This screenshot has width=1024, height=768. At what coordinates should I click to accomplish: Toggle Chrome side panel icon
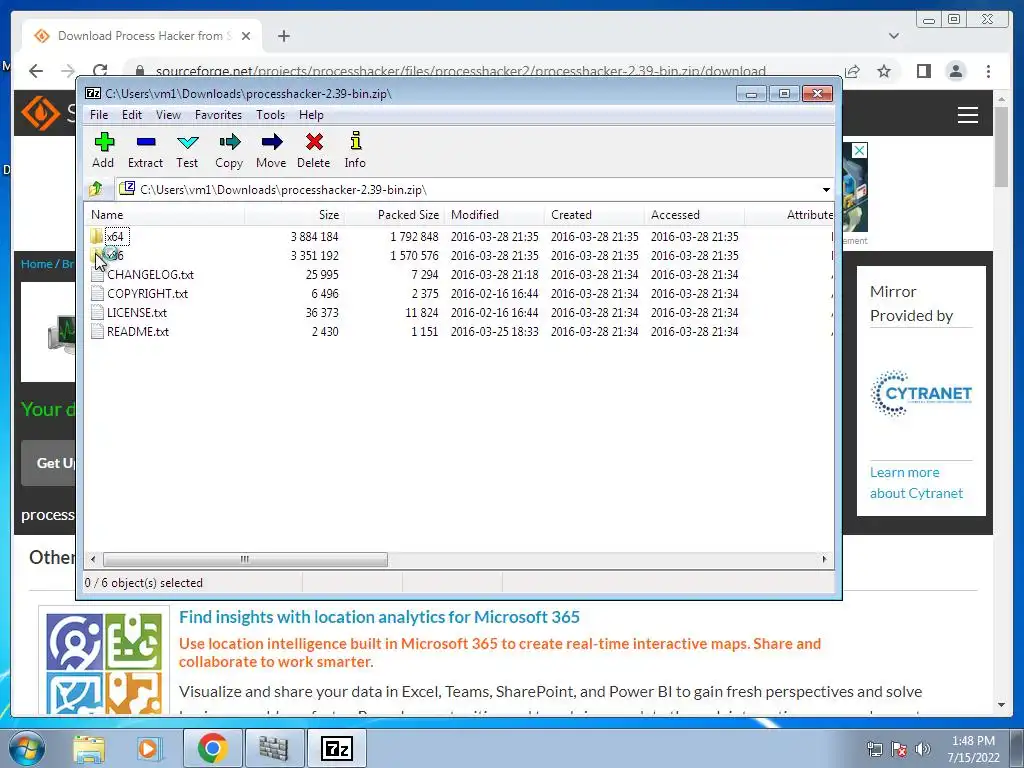[x=923, y=71]
